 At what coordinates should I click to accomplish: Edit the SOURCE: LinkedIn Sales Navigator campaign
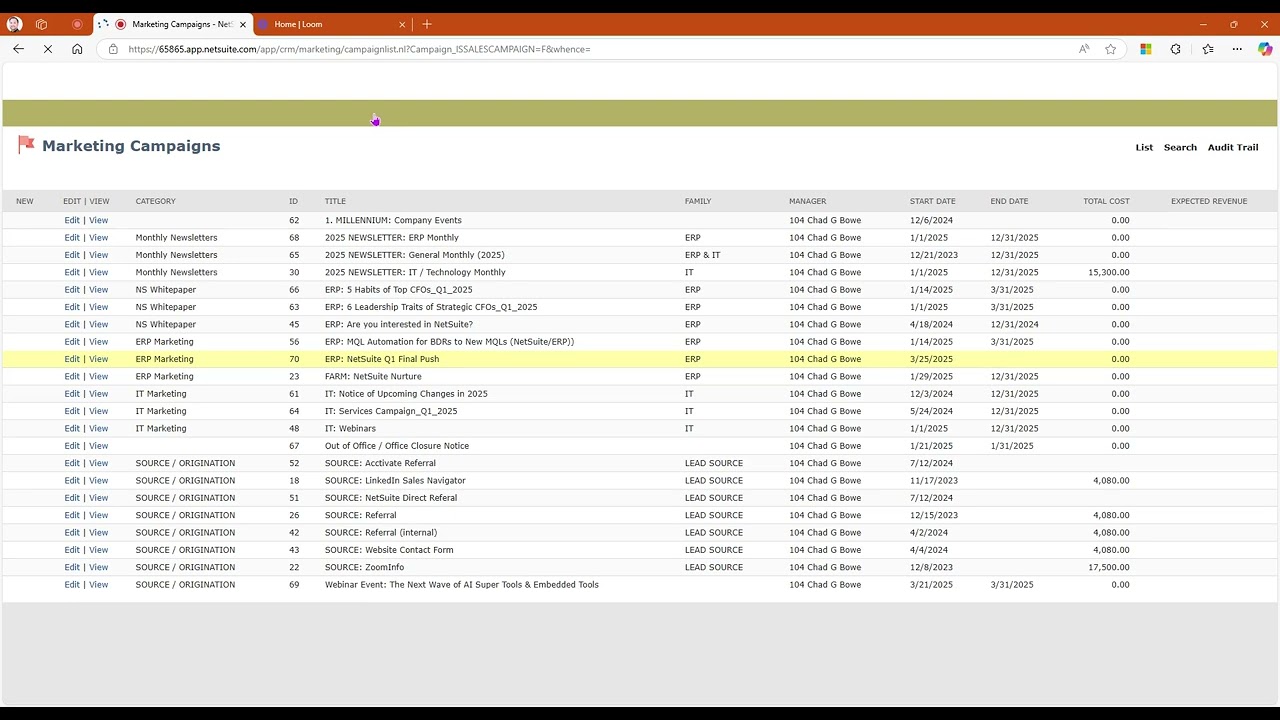(x=72, y=480)
